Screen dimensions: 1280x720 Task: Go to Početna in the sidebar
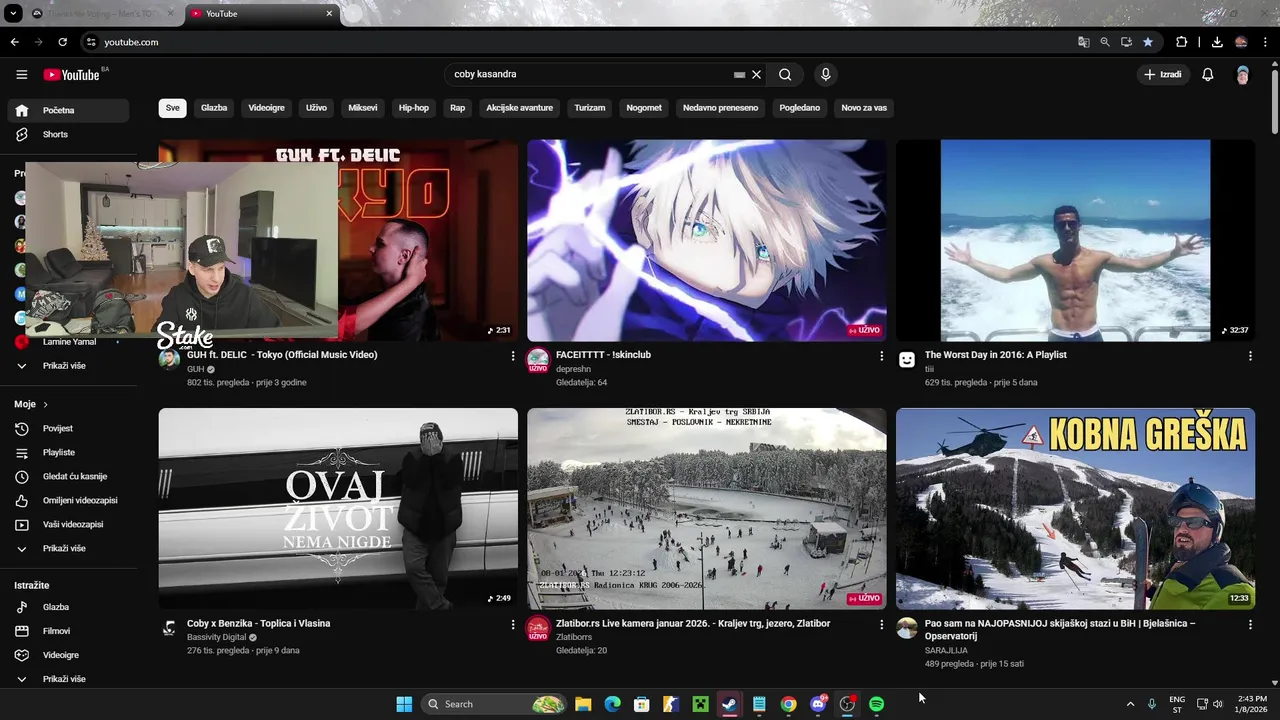pos(70,110)
